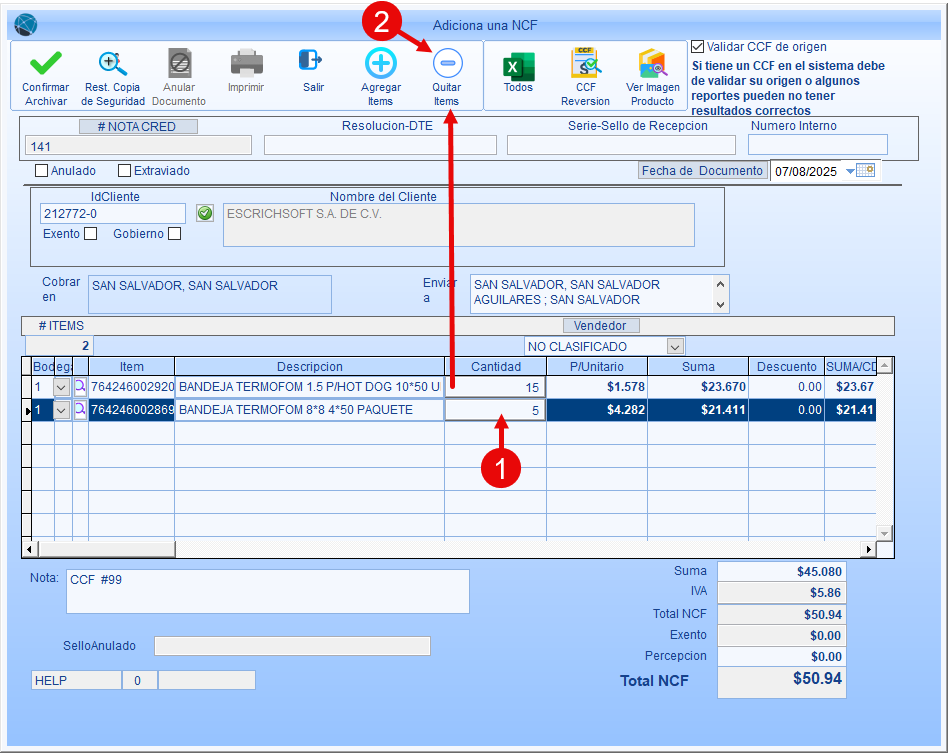Image resolution: width=948 pixels, height=753 pixels.
Task: Click the Item column header
Action: [x=132, y=367]
